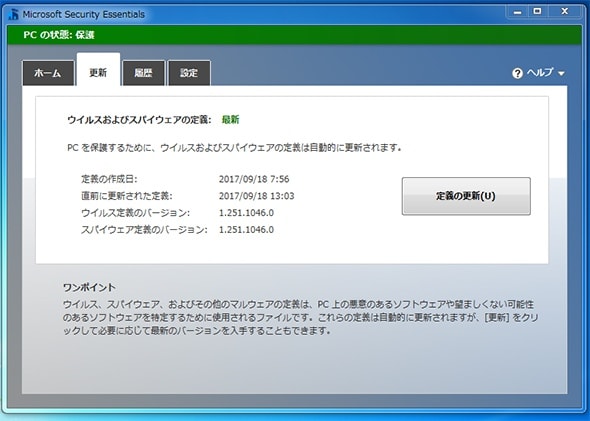Maximize the Security Essentials window

[537, 12]
